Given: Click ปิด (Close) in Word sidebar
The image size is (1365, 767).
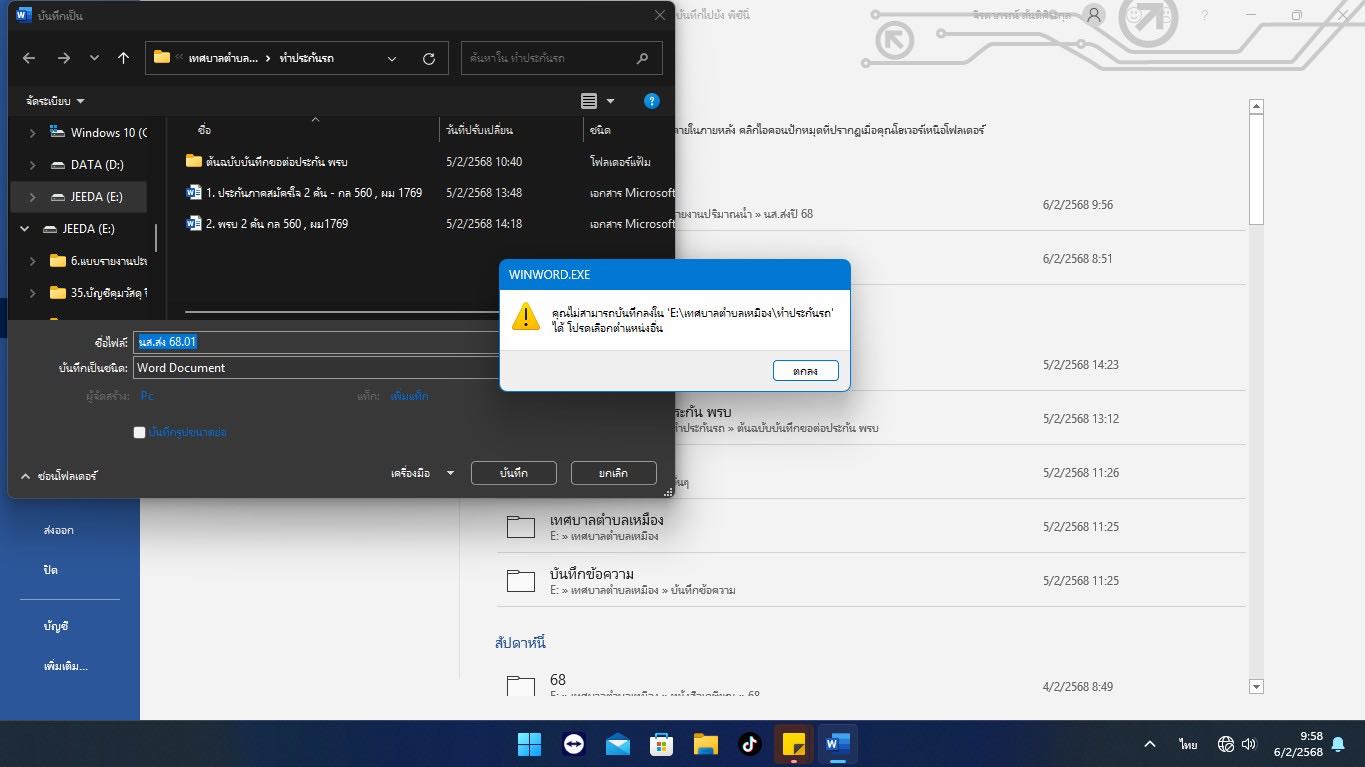Looking at the screenshot, I should pos(50,570).
